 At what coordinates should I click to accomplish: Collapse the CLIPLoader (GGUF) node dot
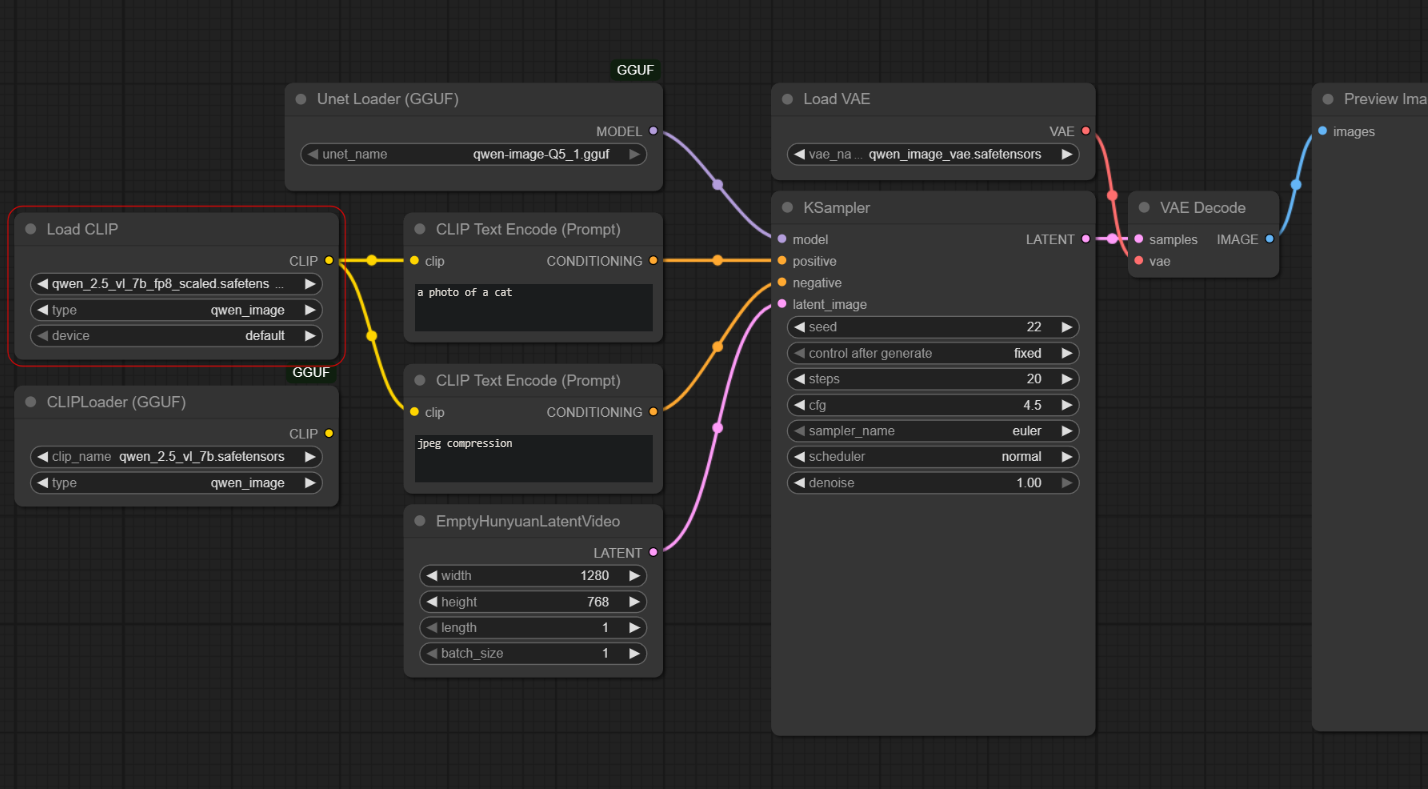(x=30, y=402)
